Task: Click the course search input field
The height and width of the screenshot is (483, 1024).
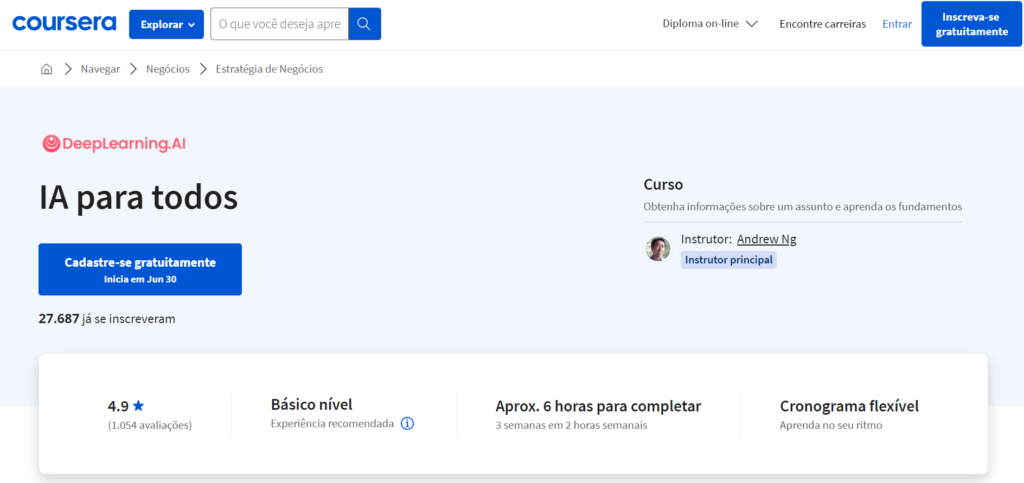Action: point(280,24)
